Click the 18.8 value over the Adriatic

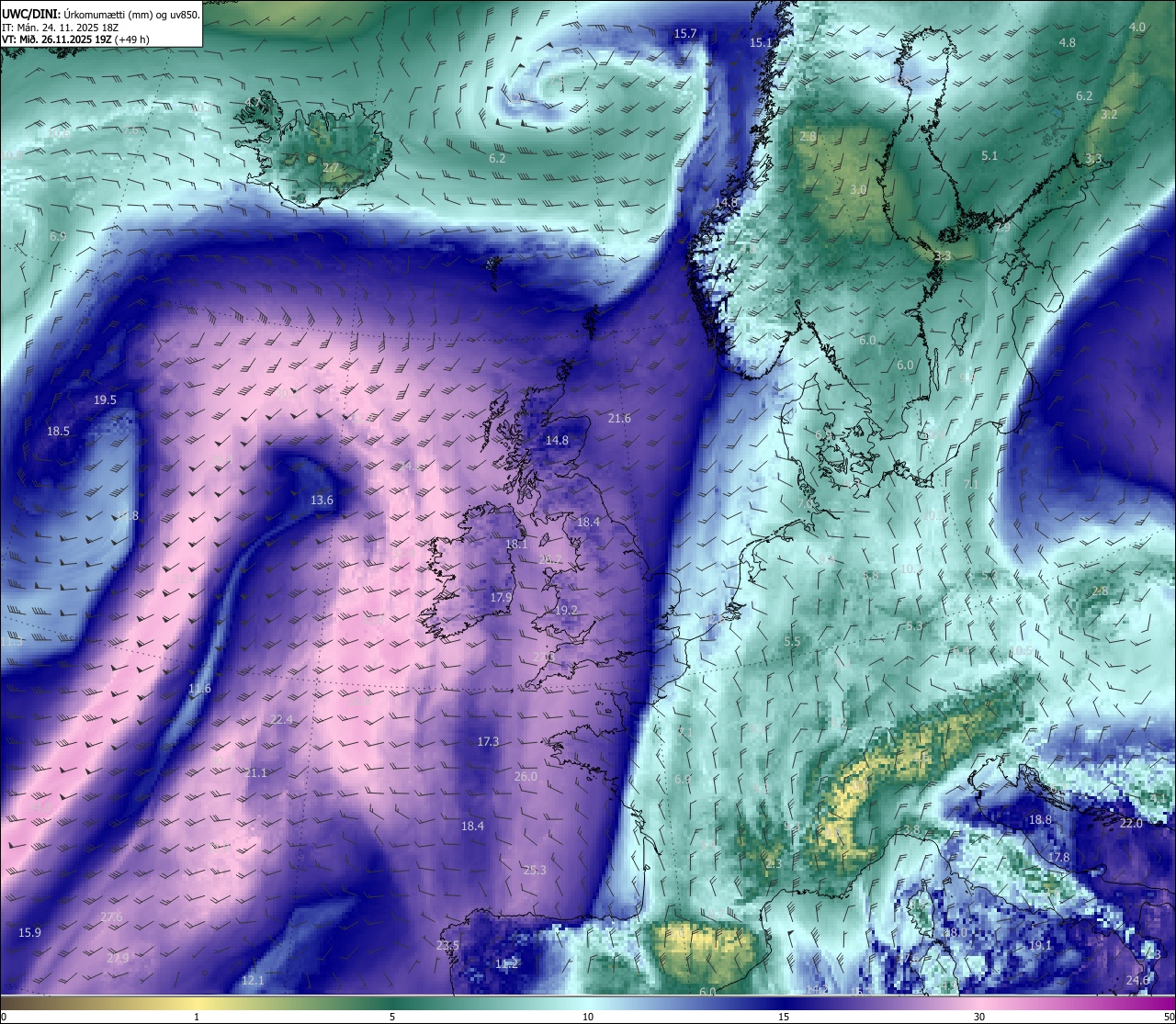[1040, 820]
